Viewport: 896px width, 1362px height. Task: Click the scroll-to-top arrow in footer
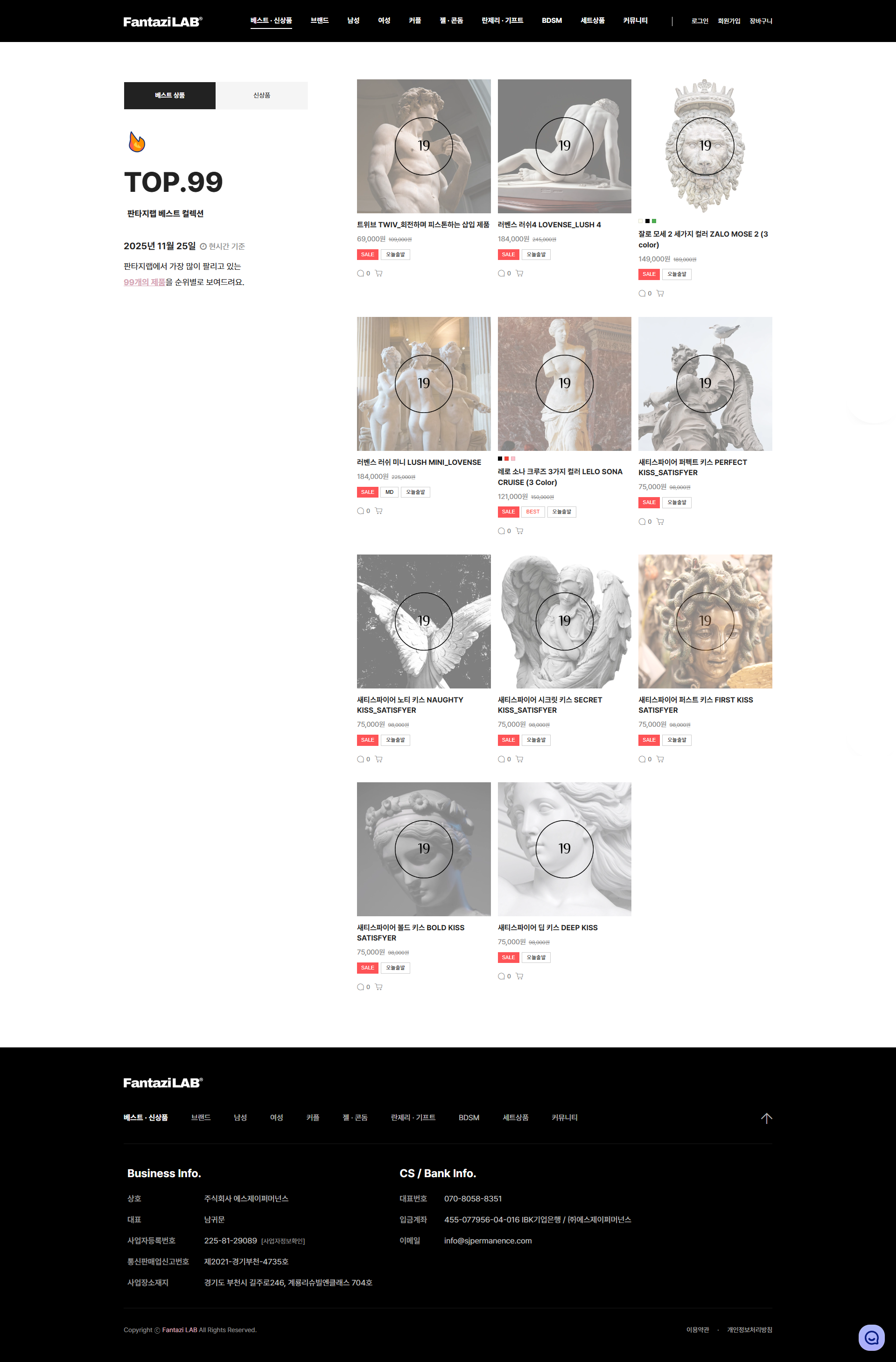(766, 1117)
